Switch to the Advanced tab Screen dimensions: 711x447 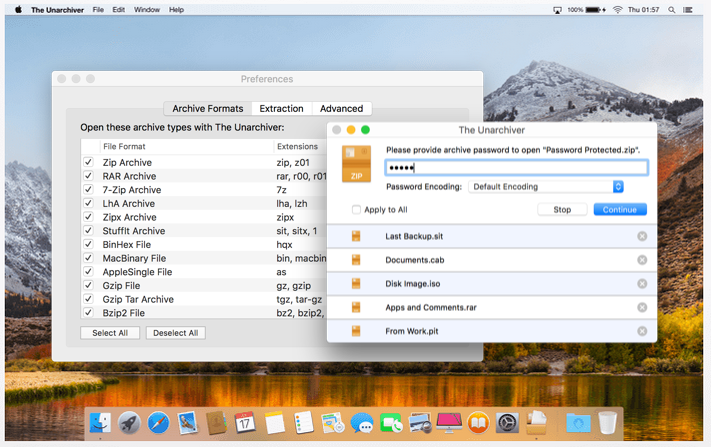coord(341,108)
